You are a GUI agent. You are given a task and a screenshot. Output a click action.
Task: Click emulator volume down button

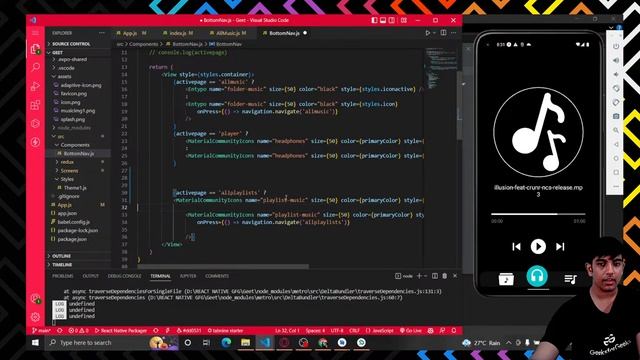616,74
